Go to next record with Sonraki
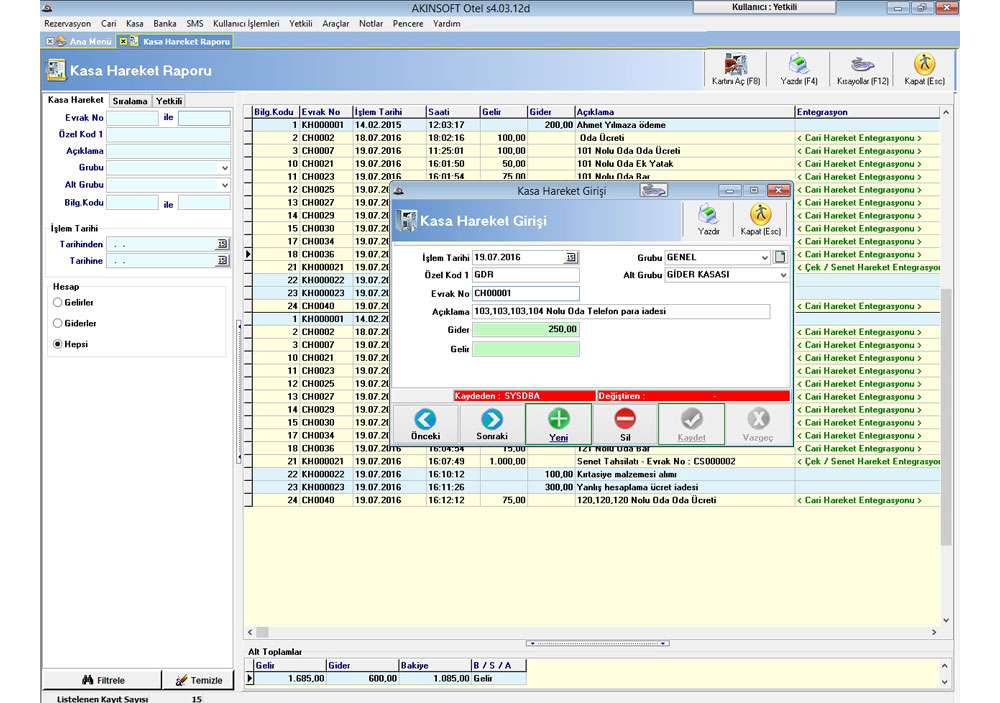Screen dimensions: 1000x703 (x=492, y=424)
